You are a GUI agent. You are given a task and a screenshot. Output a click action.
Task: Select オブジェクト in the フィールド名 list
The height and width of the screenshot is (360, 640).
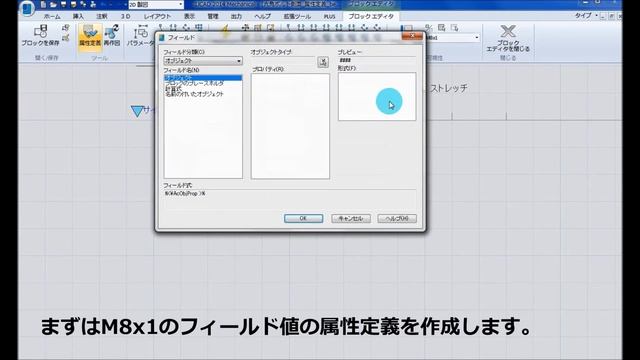(x=203, y=78)
